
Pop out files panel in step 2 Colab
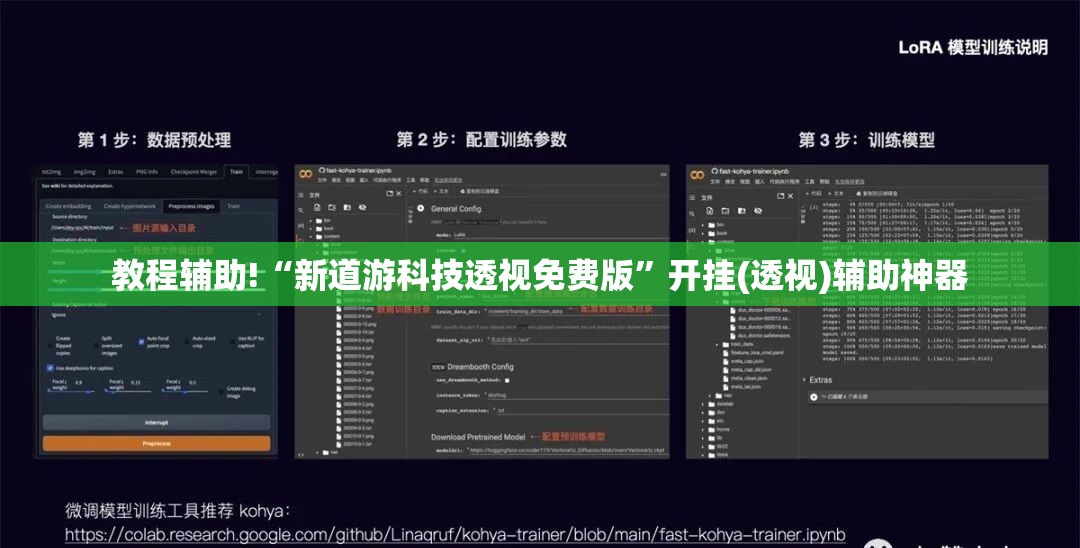pos(389,194)
